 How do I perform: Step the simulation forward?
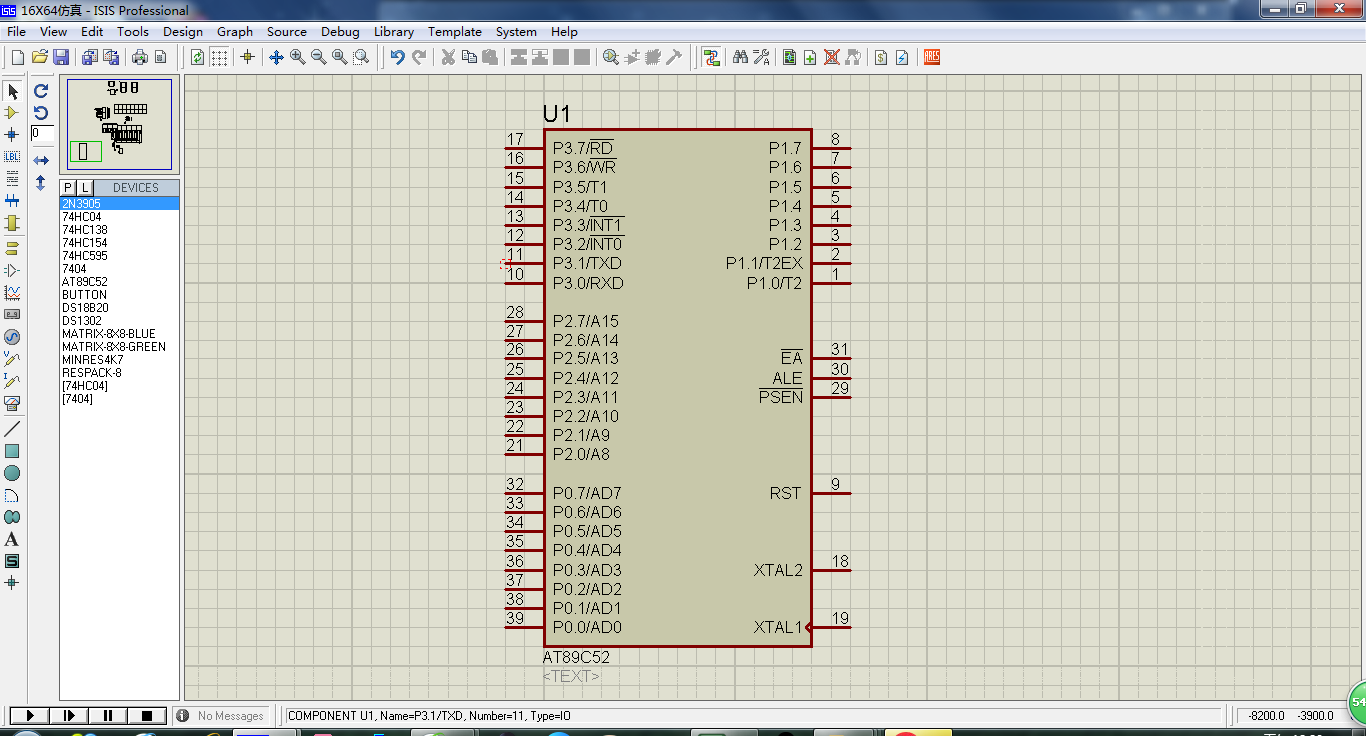tap(69, 715)
